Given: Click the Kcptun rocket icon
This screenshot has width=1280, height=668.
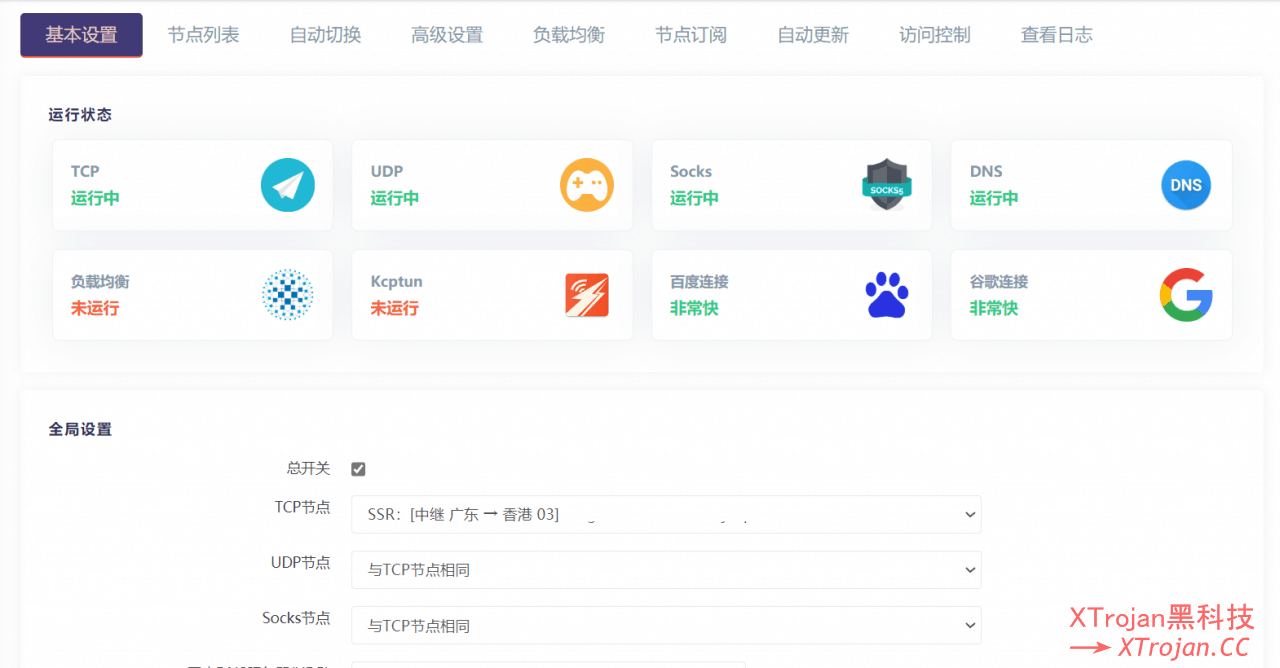Looking at the screenshot, I should 587,295.
